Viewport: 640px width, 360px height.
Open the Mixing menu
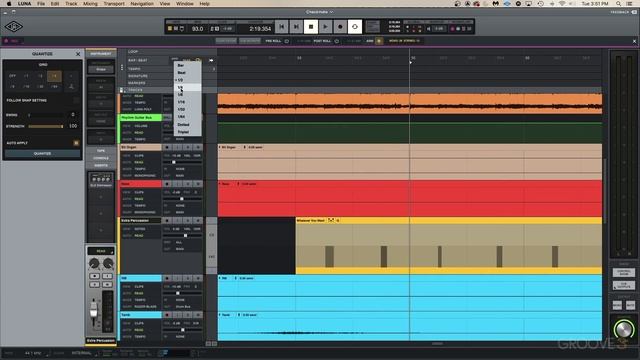[90, 4]
